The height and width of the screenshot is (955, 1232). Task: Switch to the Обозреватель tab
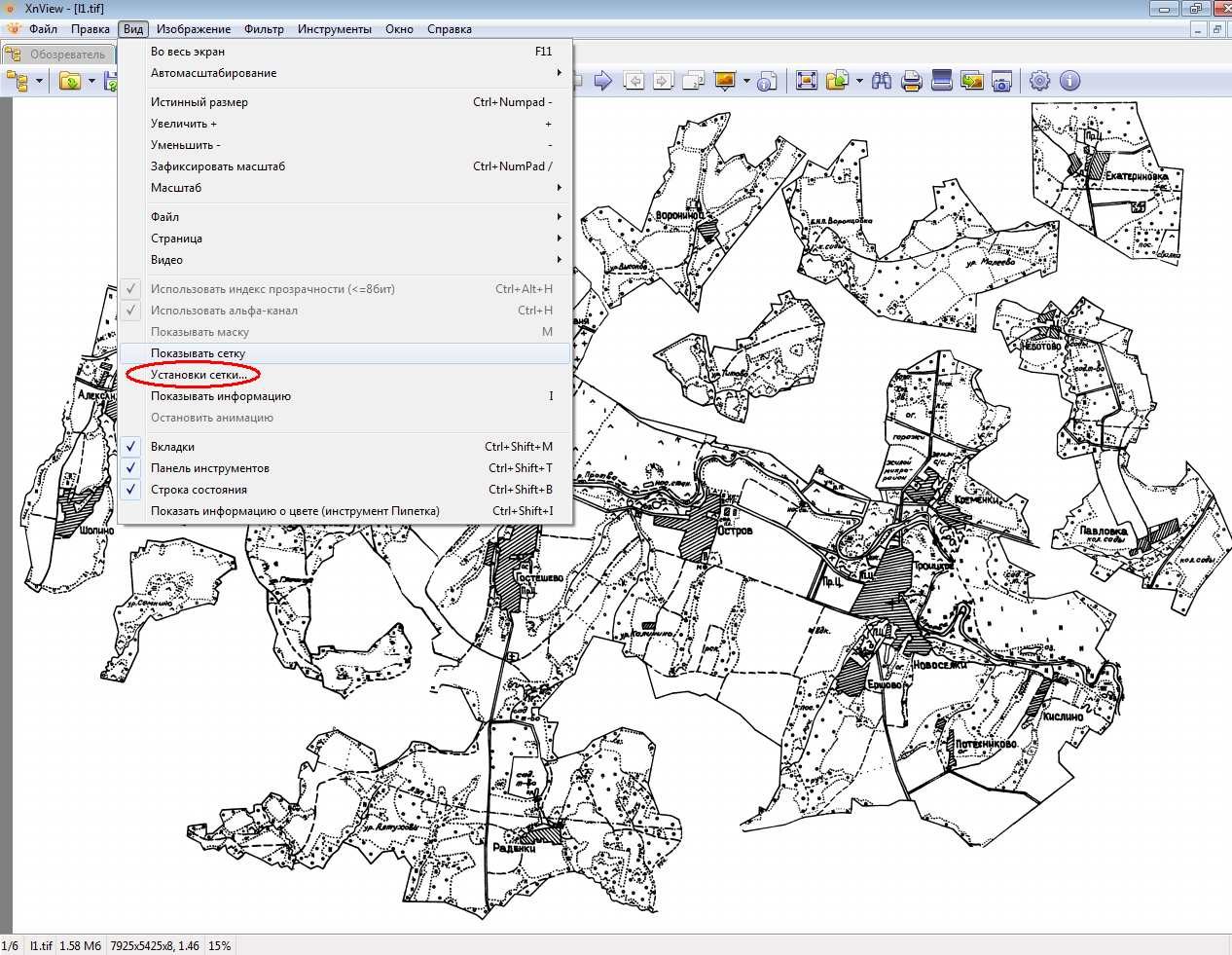pyautogui.click(x=57, y=55)
